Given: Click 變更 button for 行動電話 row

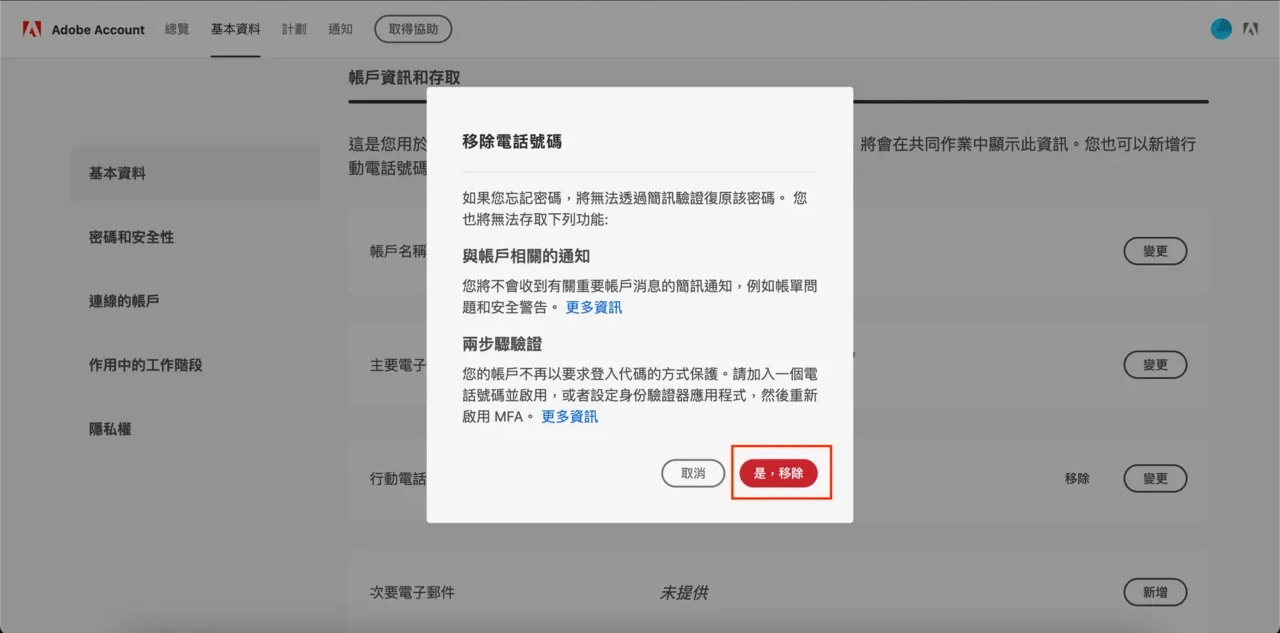Looking at the screenshot, I should 1155,478.
